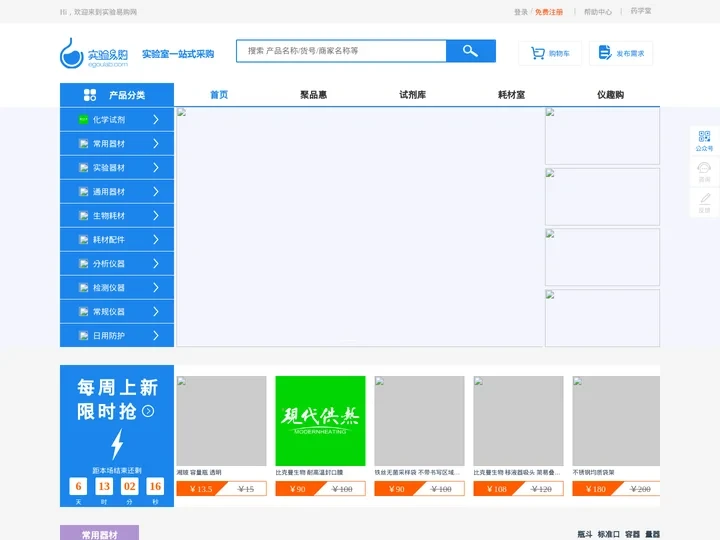Click the 分析仪器 category label
This screenshot has height=540, width=720.
[109, 264]
